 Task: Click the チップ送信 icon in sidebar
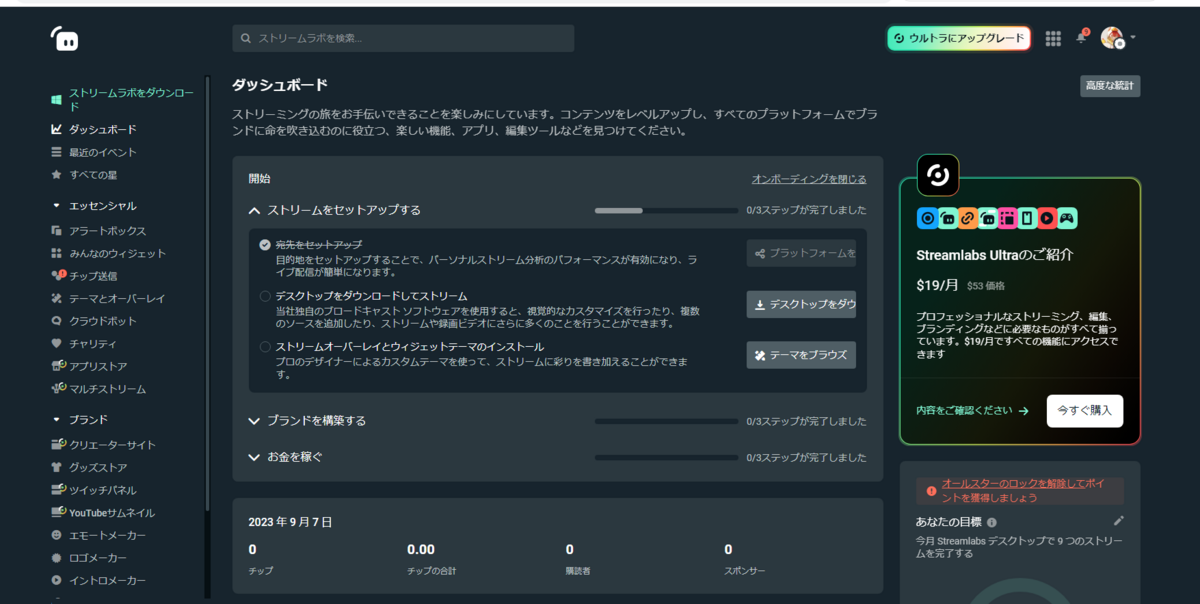[58, 275]
